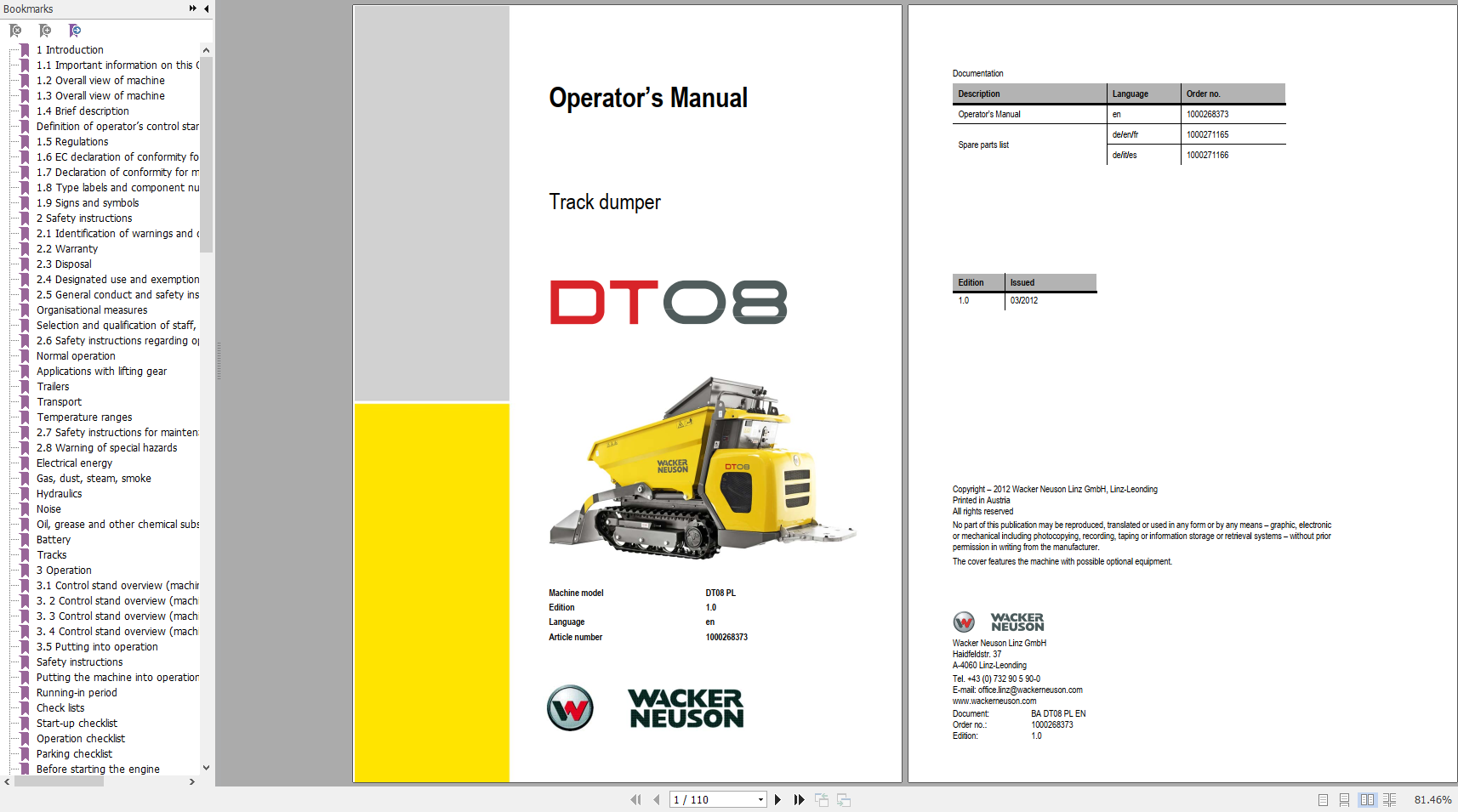Open bookmark 'Organisational measures'
This screenshot has height=812, width=1458.
(x=92, y=310)
